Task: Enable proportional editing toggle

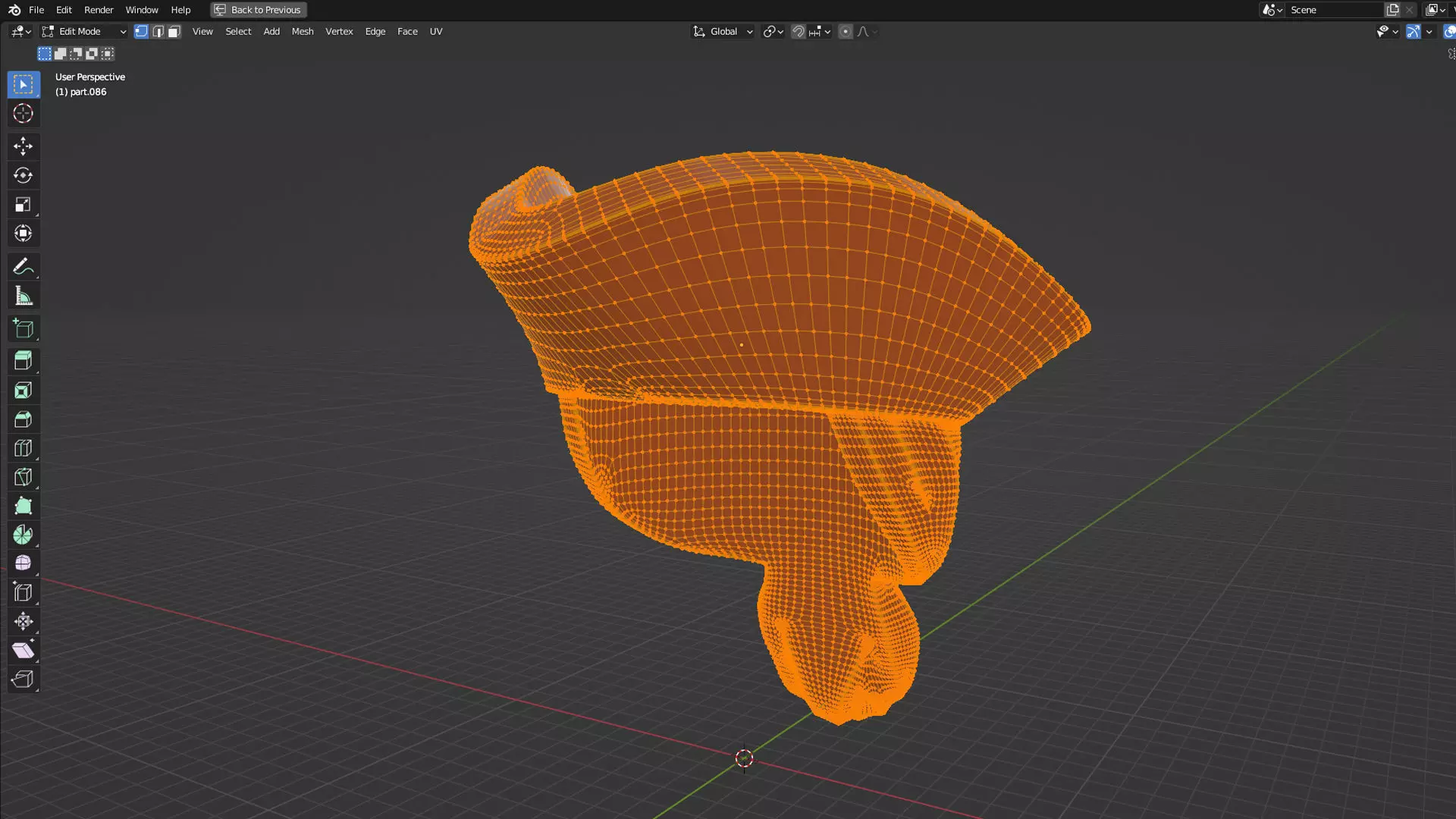Action: 845,32
